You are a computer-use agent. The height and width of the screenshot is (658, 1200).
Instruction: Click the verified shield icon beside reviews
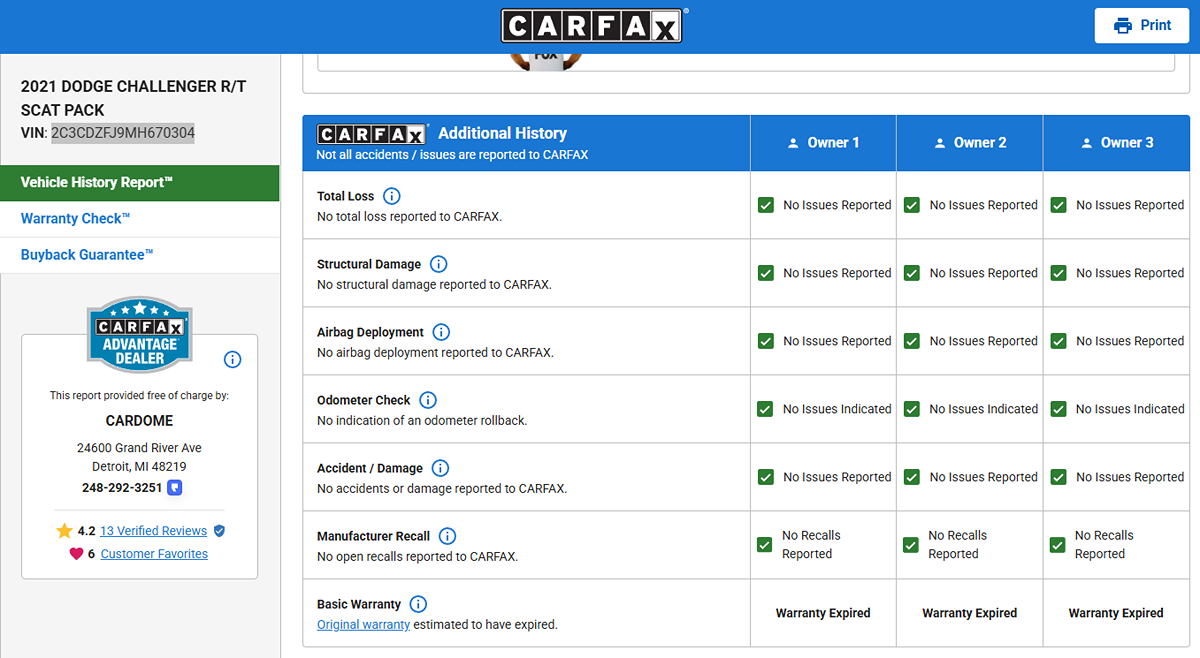tap(219, 531)
